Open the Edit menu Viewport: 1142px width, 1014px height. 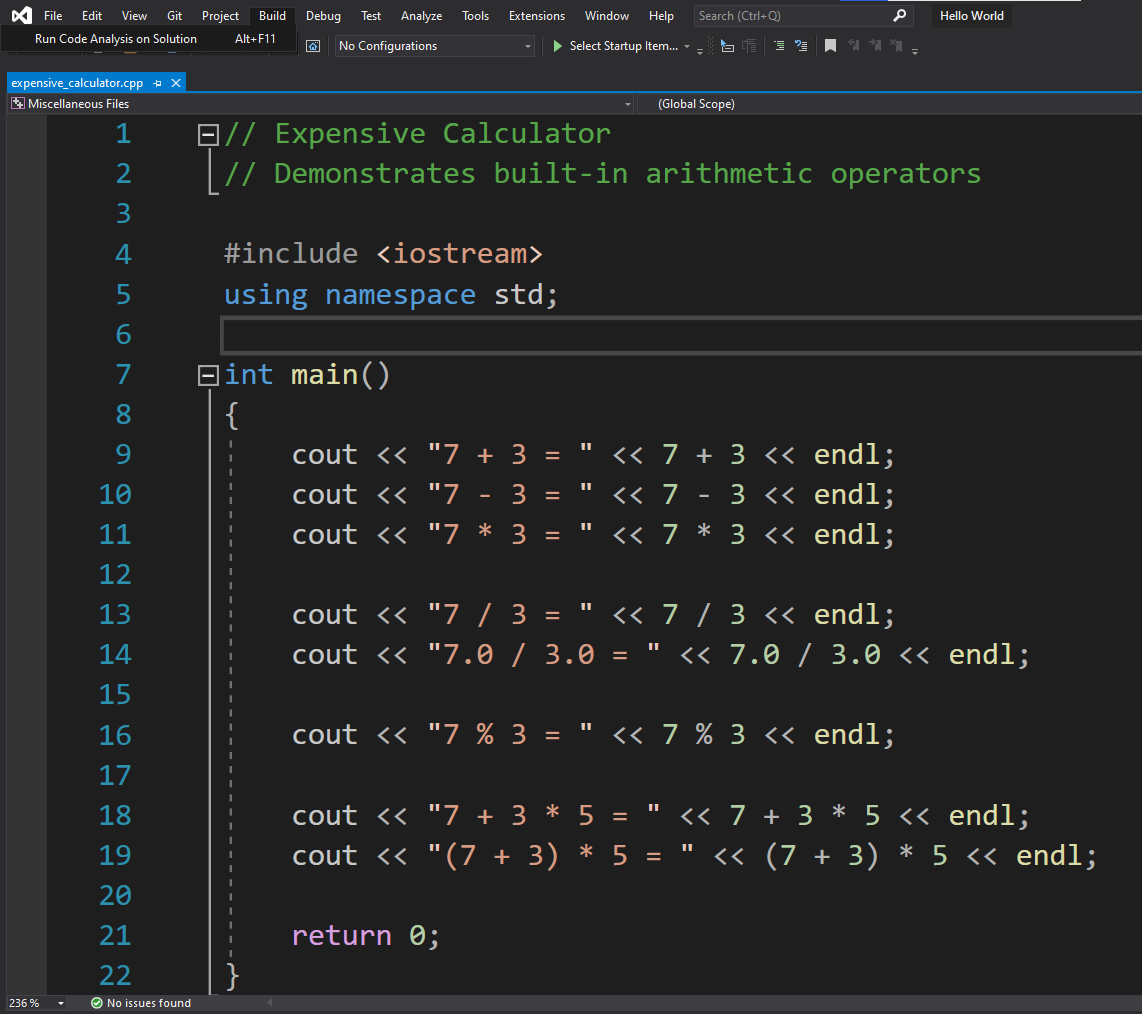(92, 15)
